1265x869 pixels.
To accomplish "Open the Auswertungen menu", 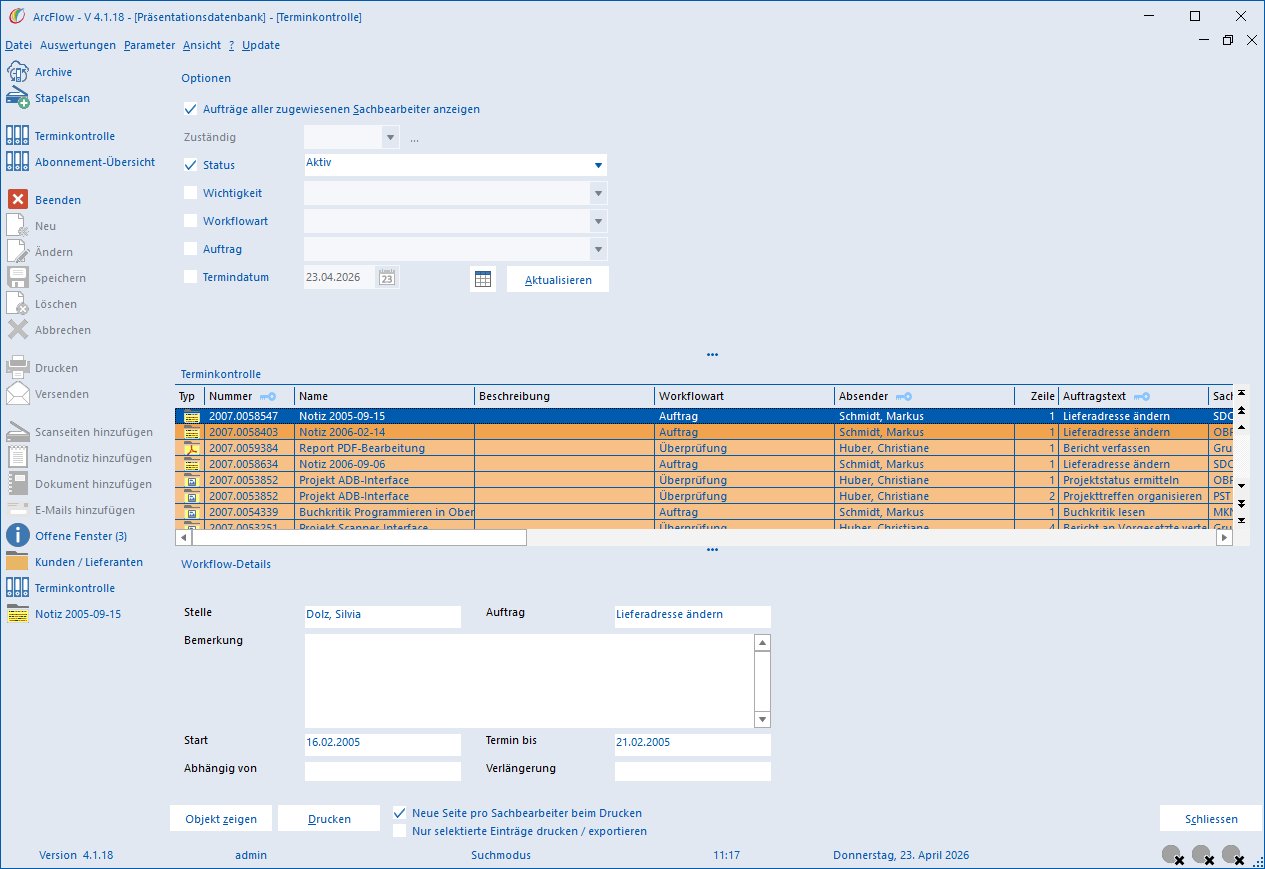I will (x=78, y=45).
